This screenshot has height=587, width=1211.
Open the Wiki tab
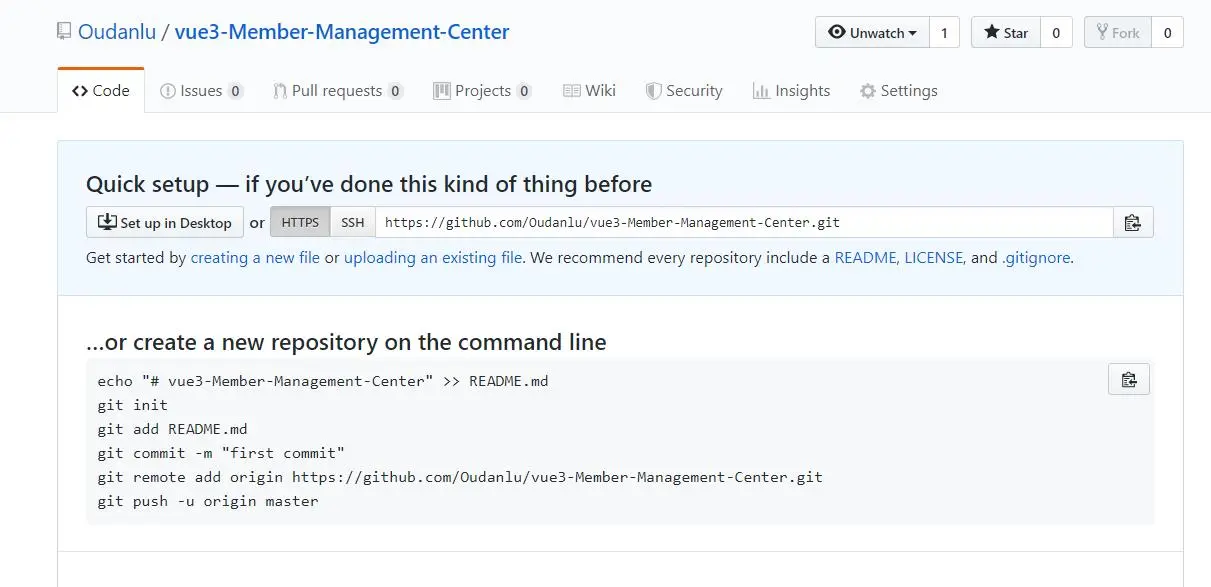coord(589,91)
